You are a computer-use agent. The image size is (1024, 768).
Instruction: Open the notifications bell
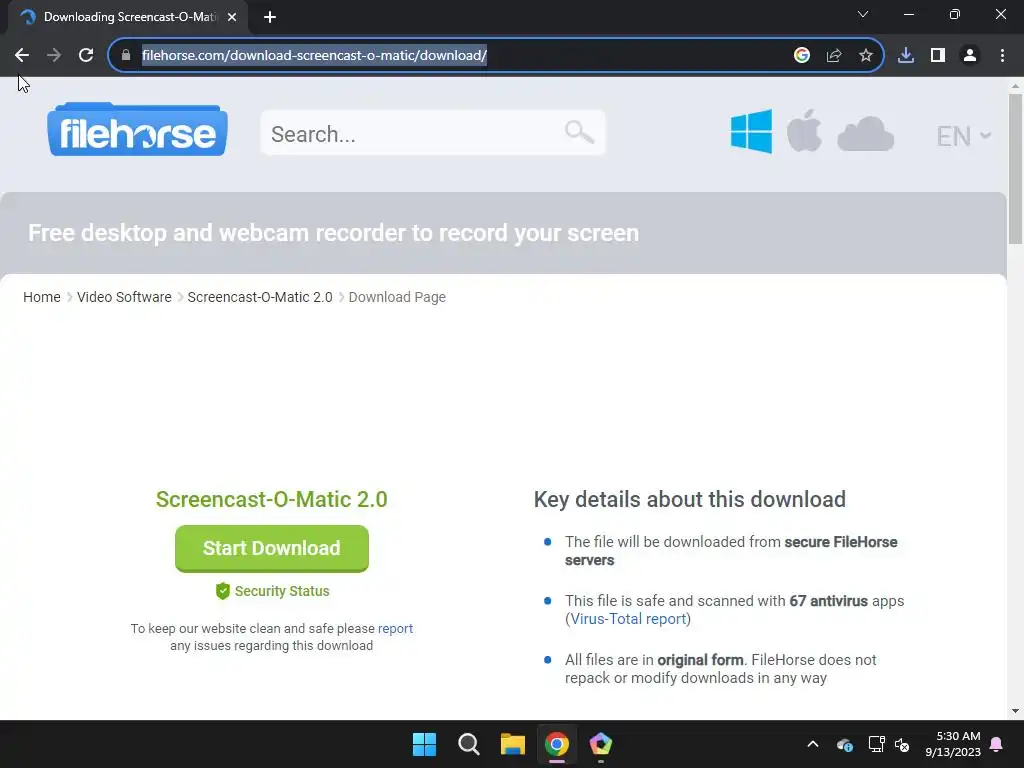pyautogui.click(x=997, y=744)
